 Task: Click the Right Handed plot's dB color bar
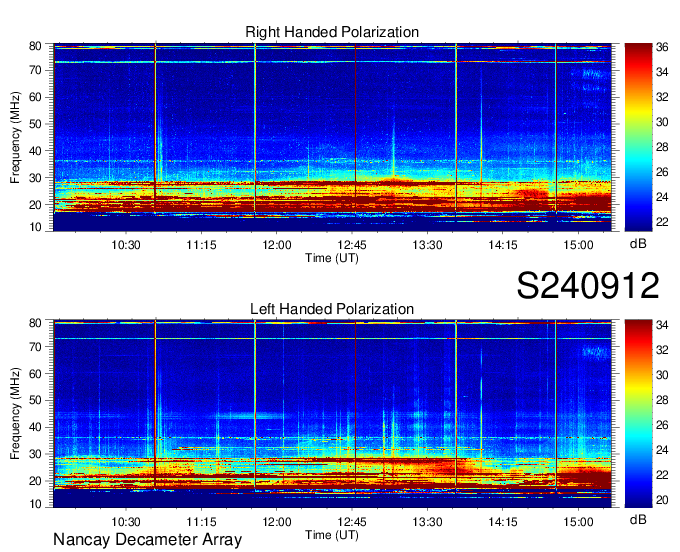pos(638,137)
